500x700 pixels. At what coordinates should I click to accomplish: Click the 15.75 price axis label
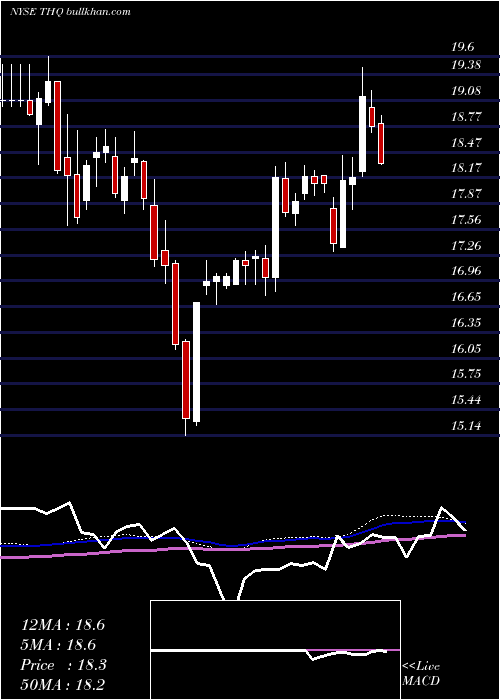[x=466, y=374]
